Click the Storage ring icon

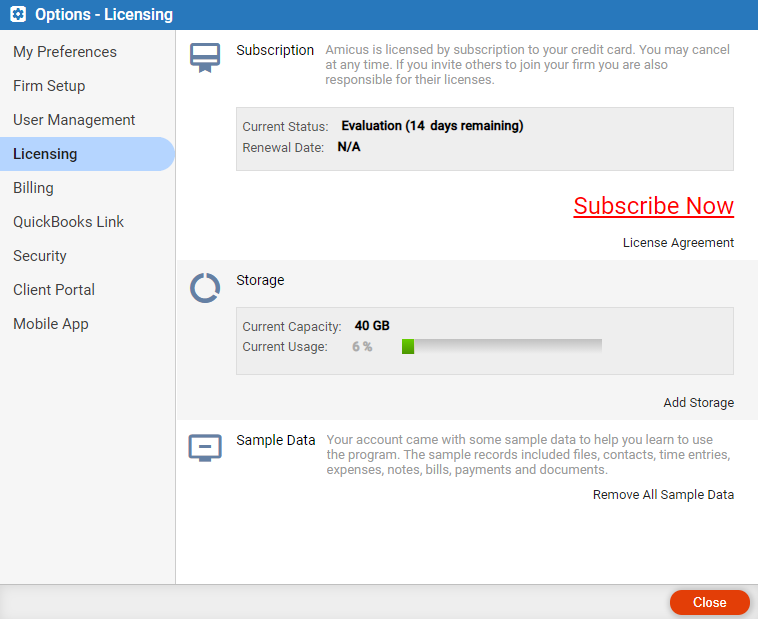click(x=205, y=288)
